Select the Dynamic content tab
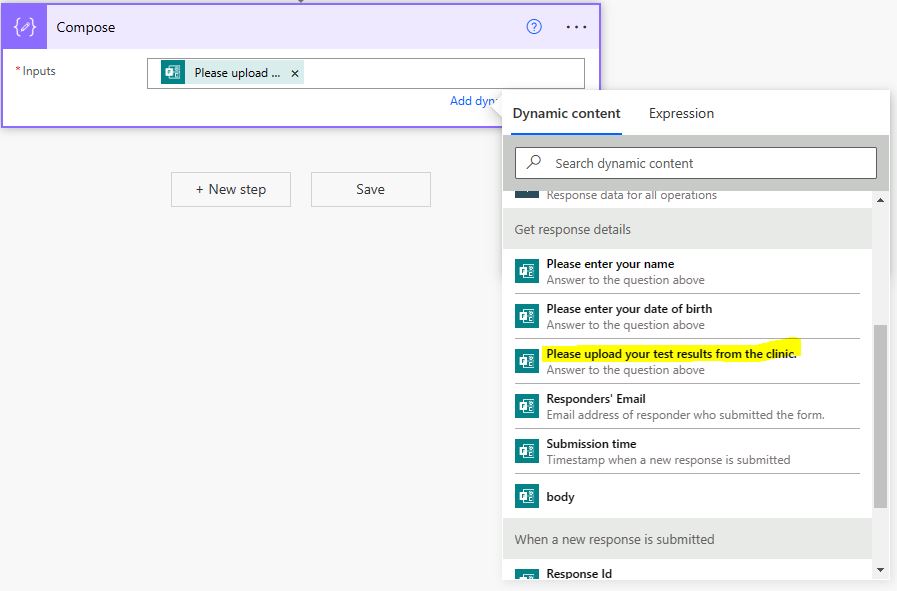Image resolution: width=897 pixels, height=591 pixels. pos(566,114)
